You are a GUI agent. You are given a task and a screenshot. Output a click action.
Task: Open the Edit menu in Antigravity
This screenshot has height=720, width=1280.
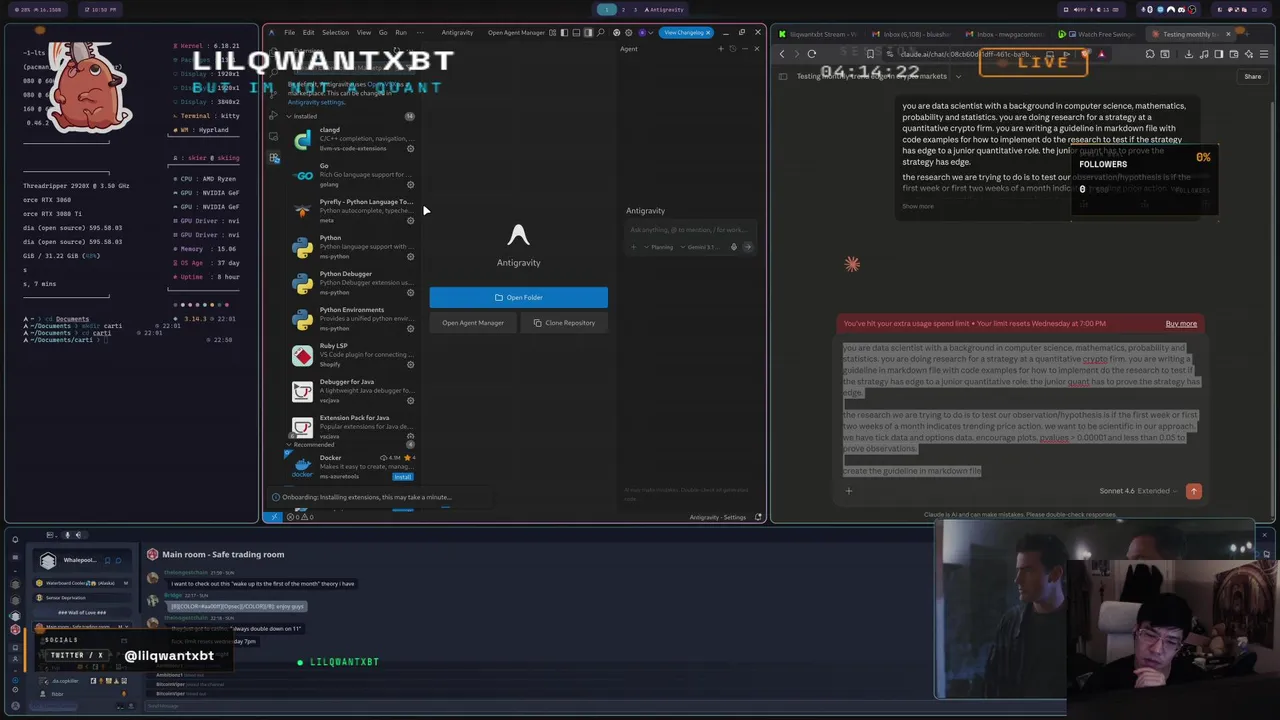point(308,32)
